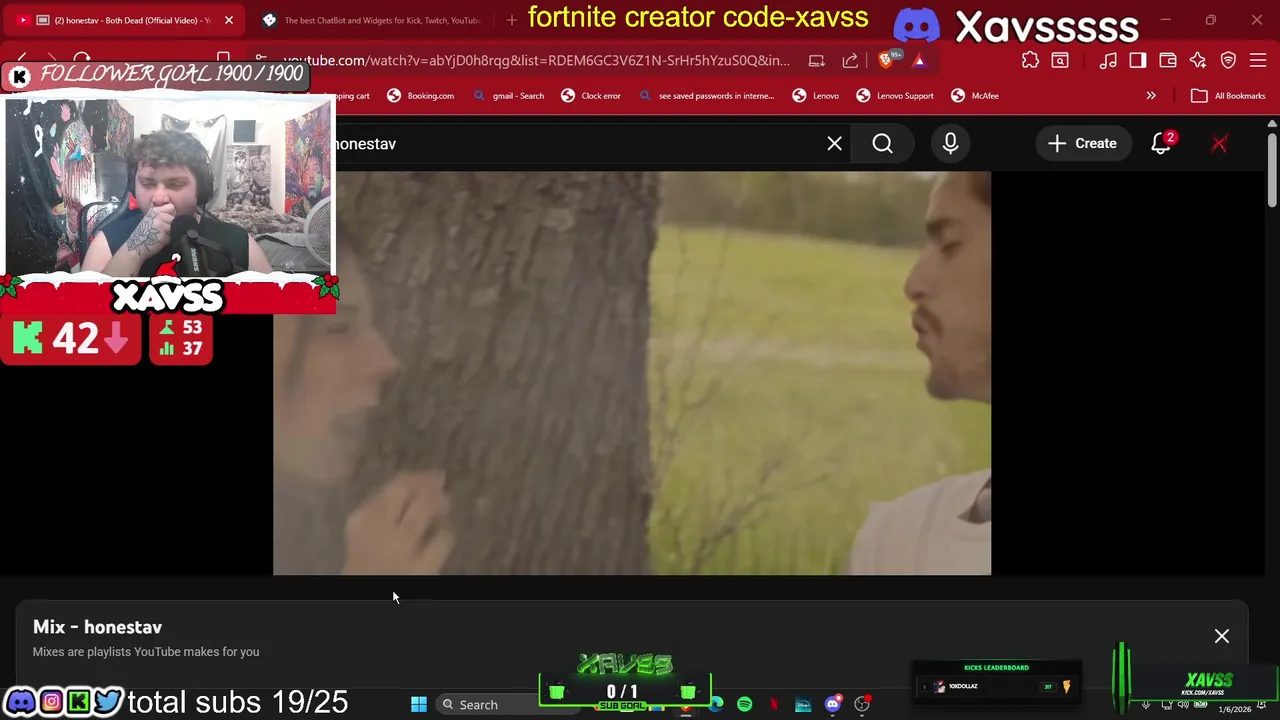
Task: Toggle the browser sidebar panel
Action: [1138, 60]
